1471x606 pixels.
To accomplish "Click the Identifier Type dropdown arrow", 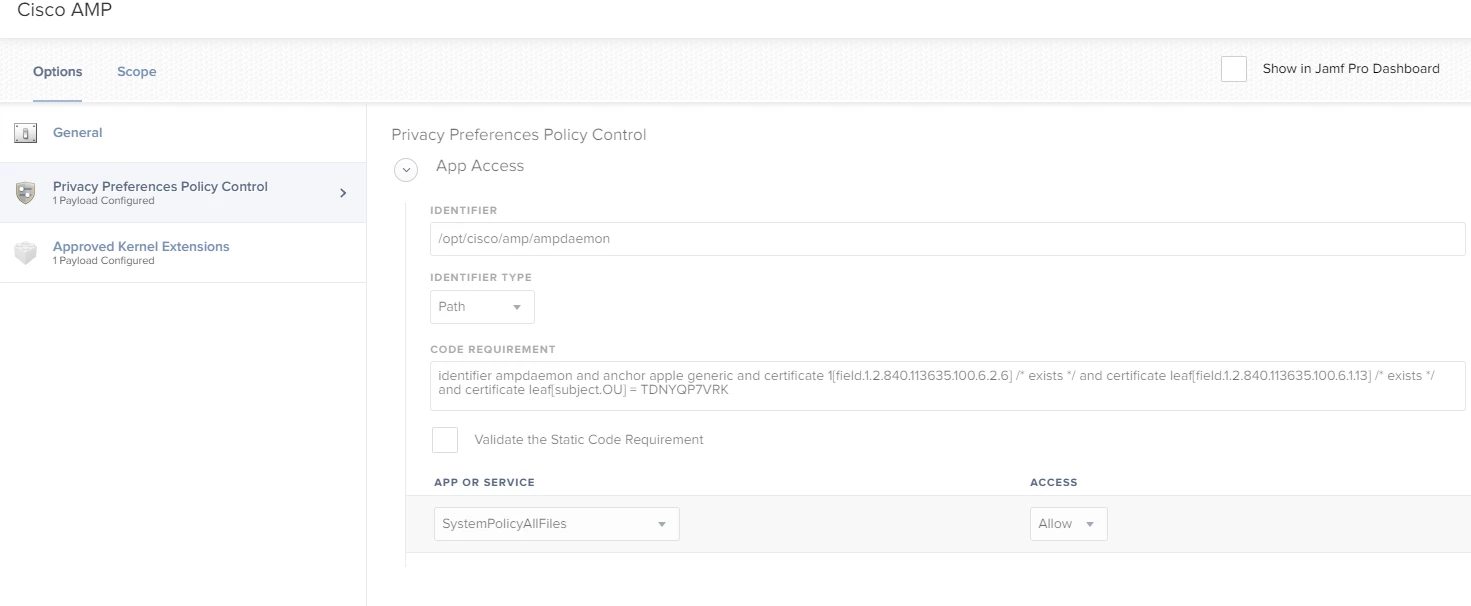I will (x=517, y=308).
